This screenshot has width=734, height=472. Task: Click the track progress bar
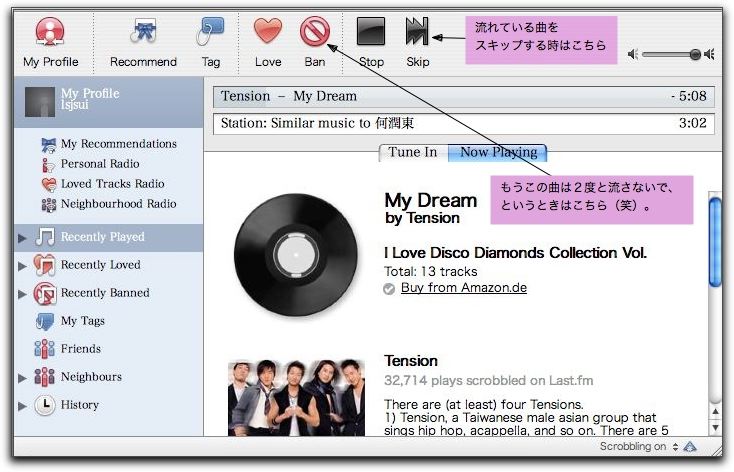tap(463, 96)
